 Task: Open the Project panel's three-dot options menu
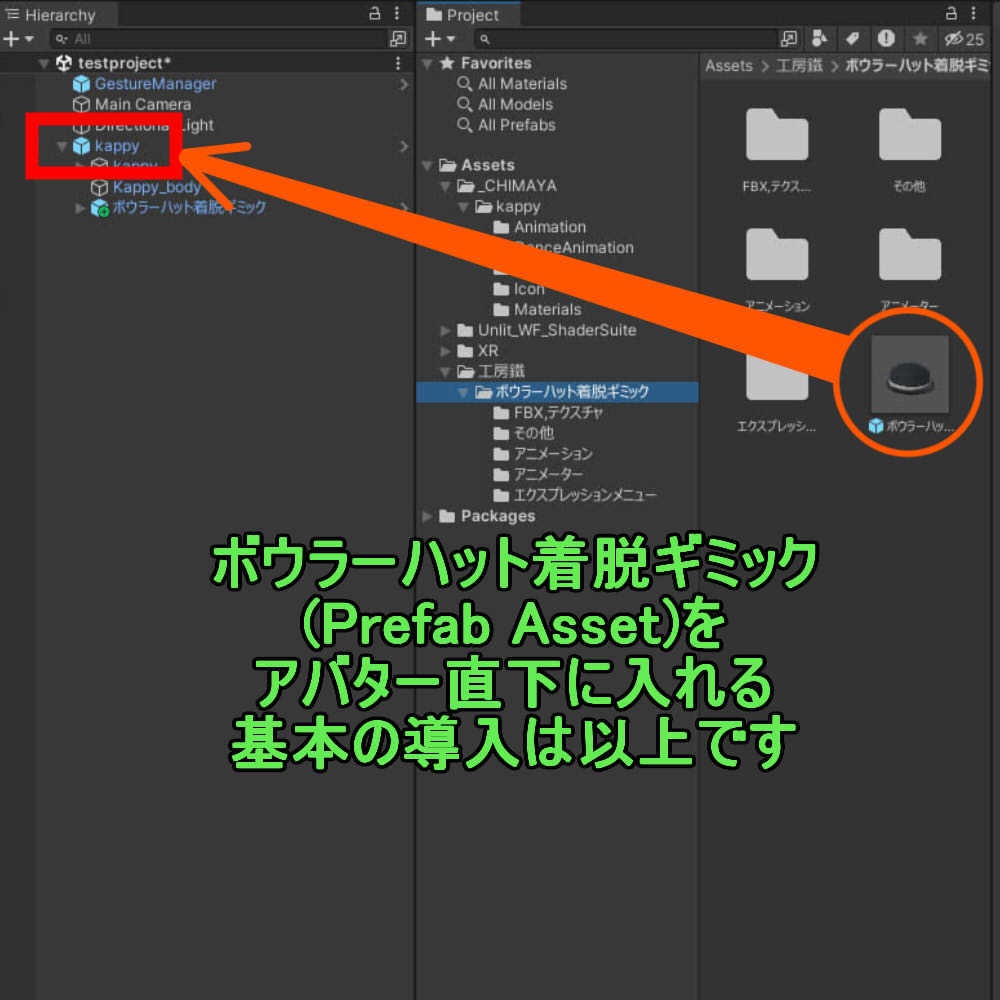click(973, 15)
